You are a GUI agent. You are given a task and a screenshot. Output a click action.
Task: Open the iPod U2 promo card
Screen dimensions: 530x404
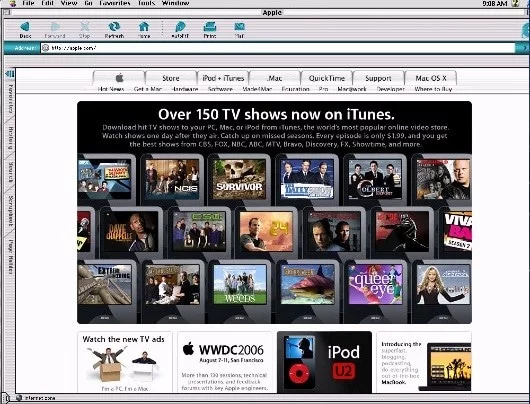324,362
